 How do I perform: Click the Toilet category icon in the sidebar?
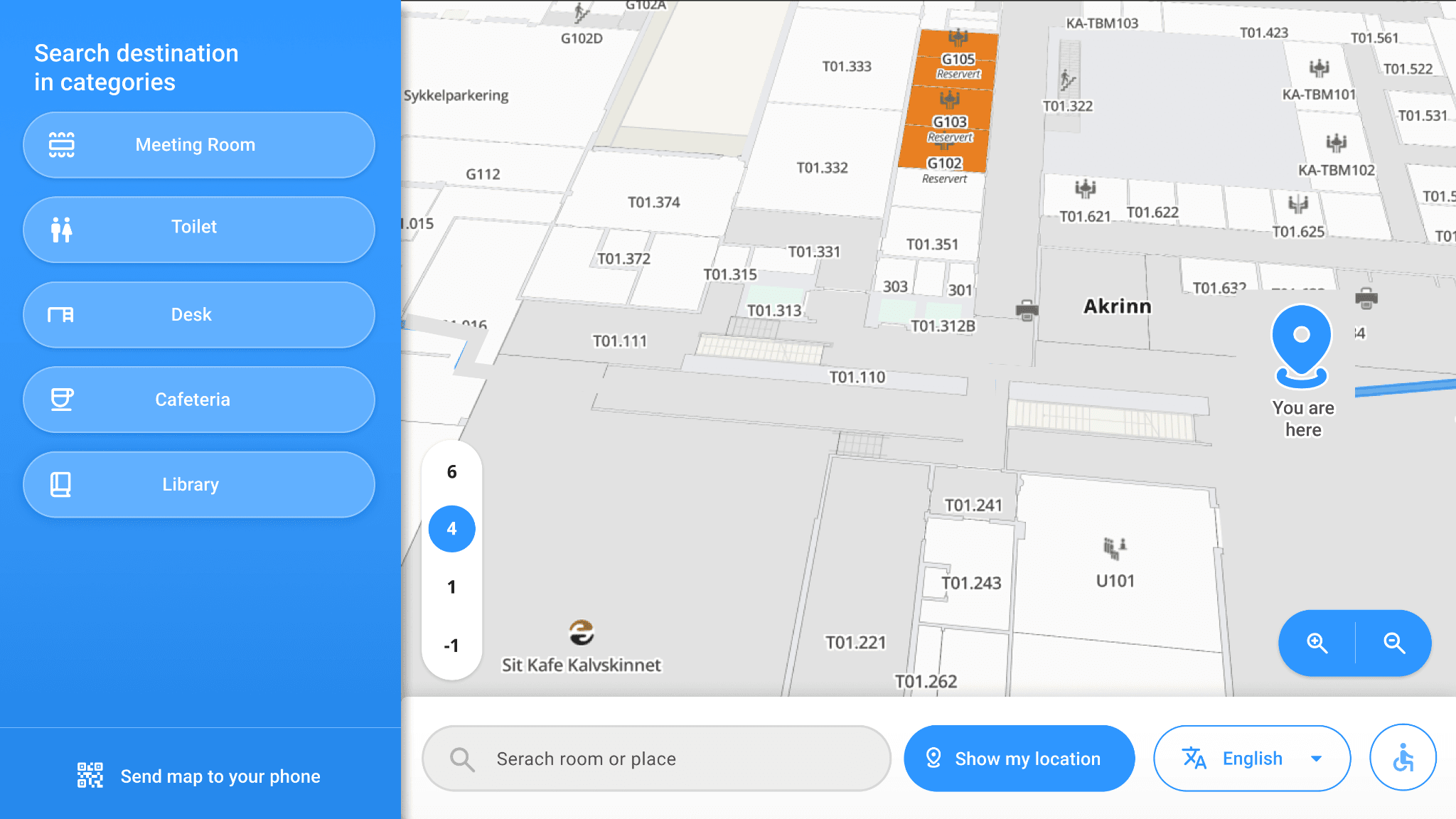tap(62, 229)
